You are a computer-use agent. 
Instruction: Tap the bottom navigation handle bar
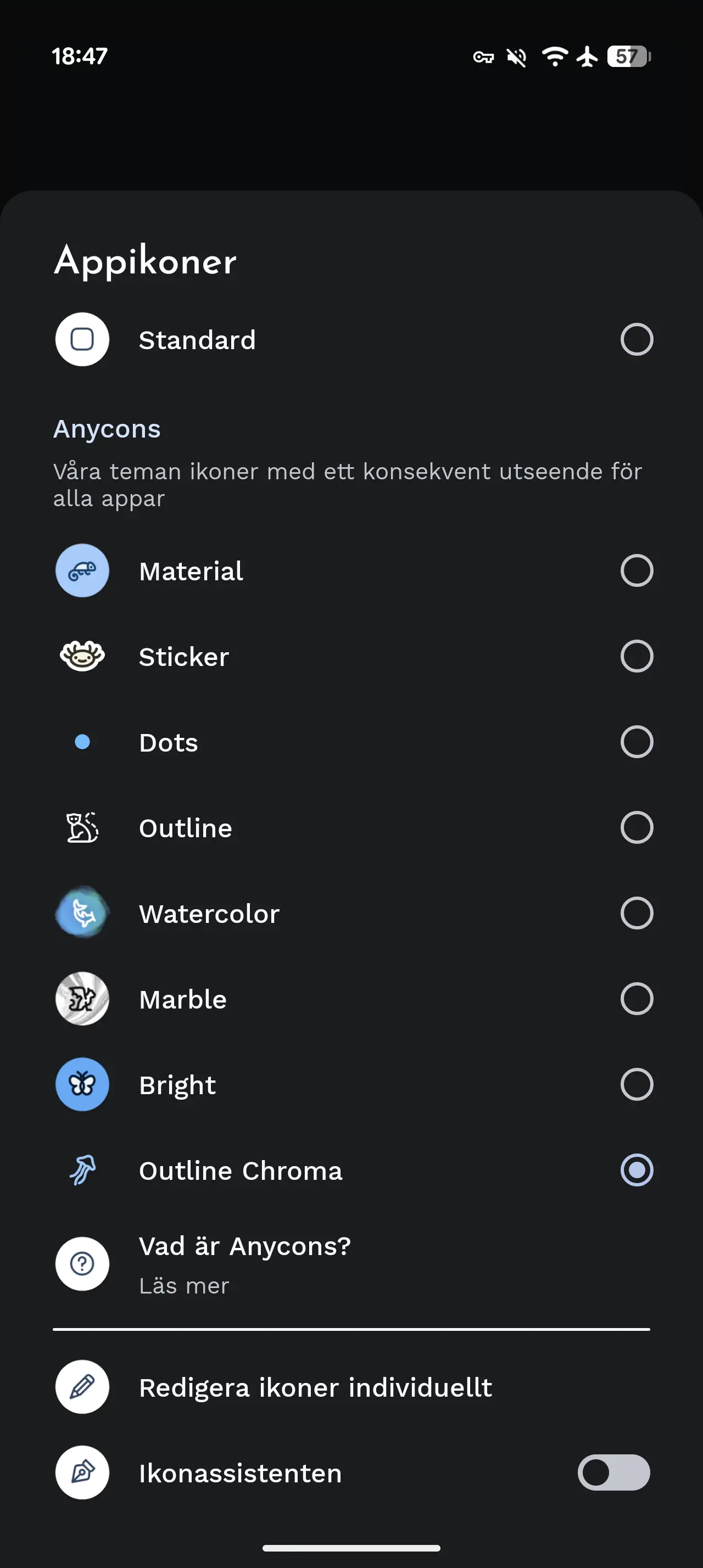351,1548
